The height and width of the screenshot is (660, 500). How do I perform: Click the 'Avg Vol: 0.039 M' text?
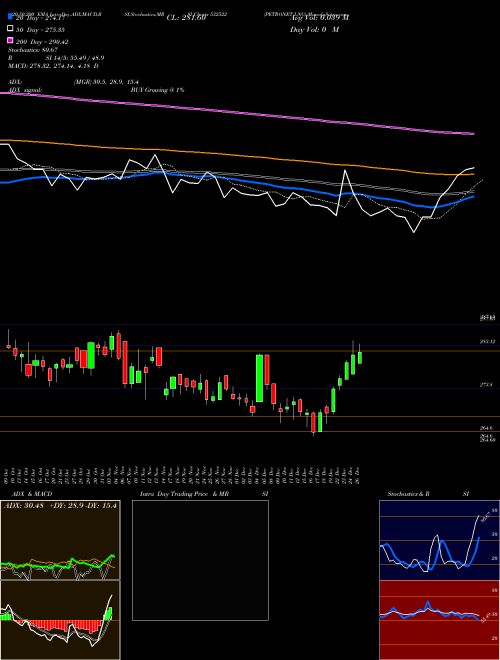tap(319, 18)
